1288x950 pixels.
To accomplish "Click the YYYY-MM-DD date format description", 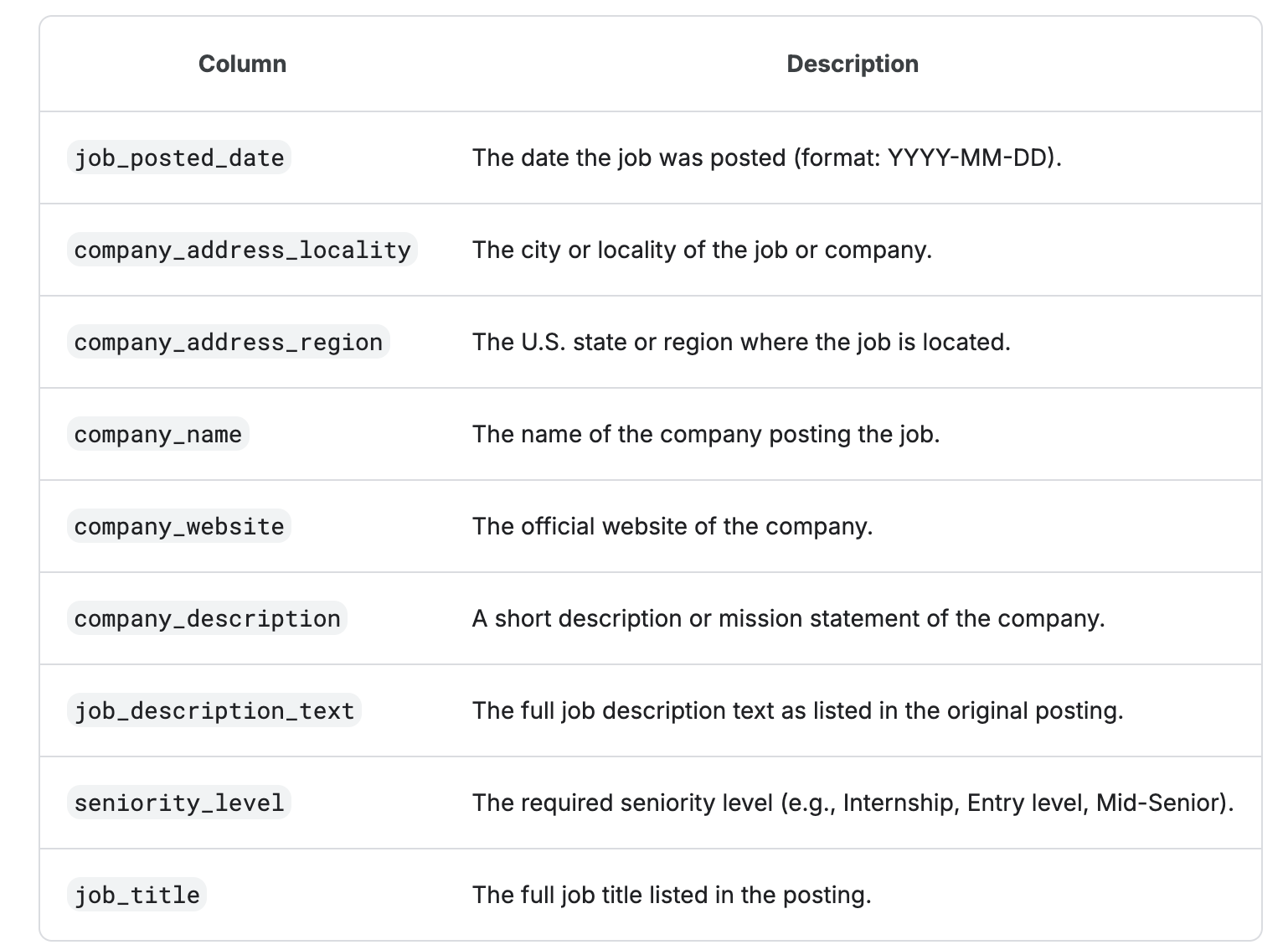I will tap(767, 157).
